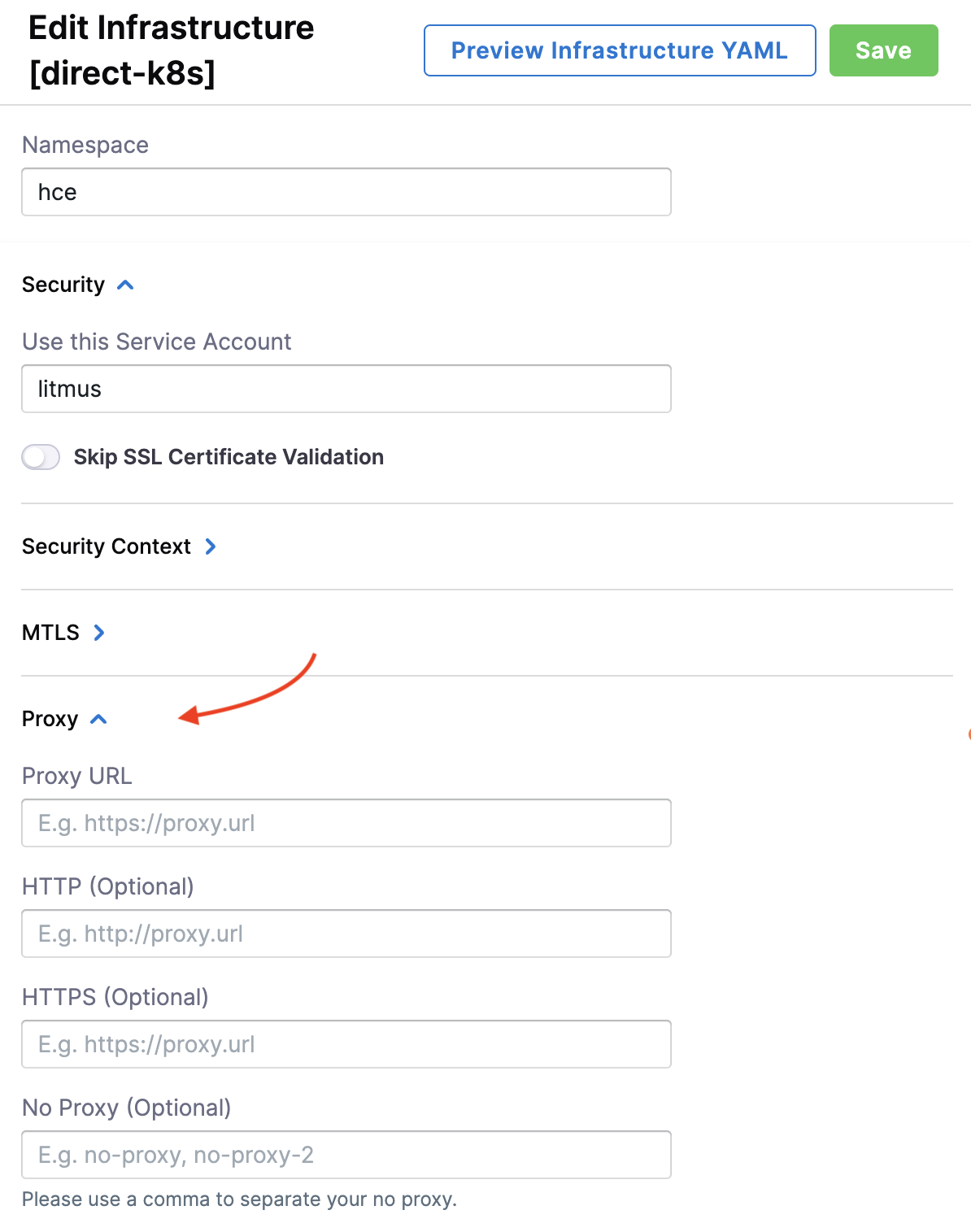The width and height of the screenshot is (971, 1232).
Task: Expand the MTLS section heading
Action: coord(50,633)
